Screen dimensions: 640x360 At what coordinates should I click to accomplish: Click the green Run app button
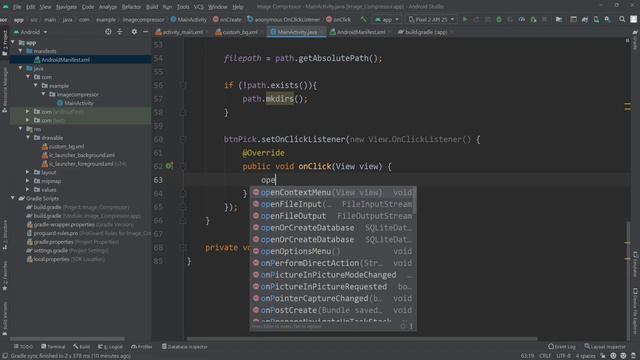(465, 19)
